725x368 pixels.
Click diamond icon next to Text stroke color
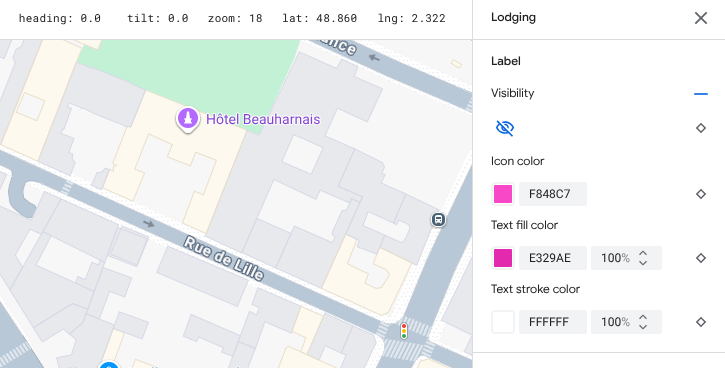[701, 322]
